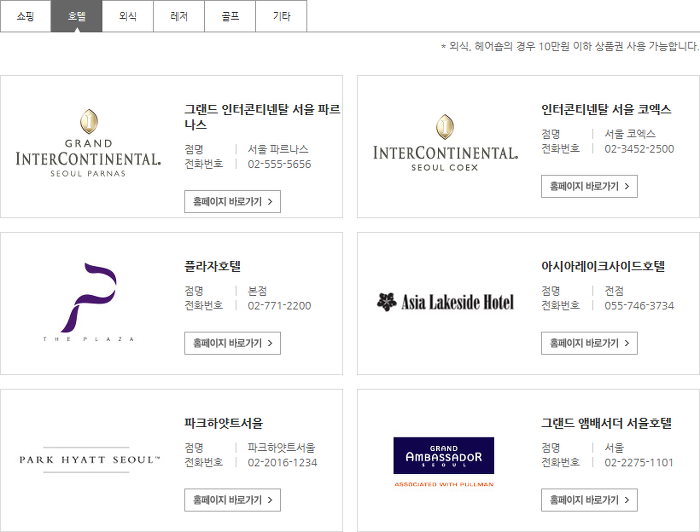Visit 플라자호텔 homepage button
700x532 pixels.
(x=233, y=343)
